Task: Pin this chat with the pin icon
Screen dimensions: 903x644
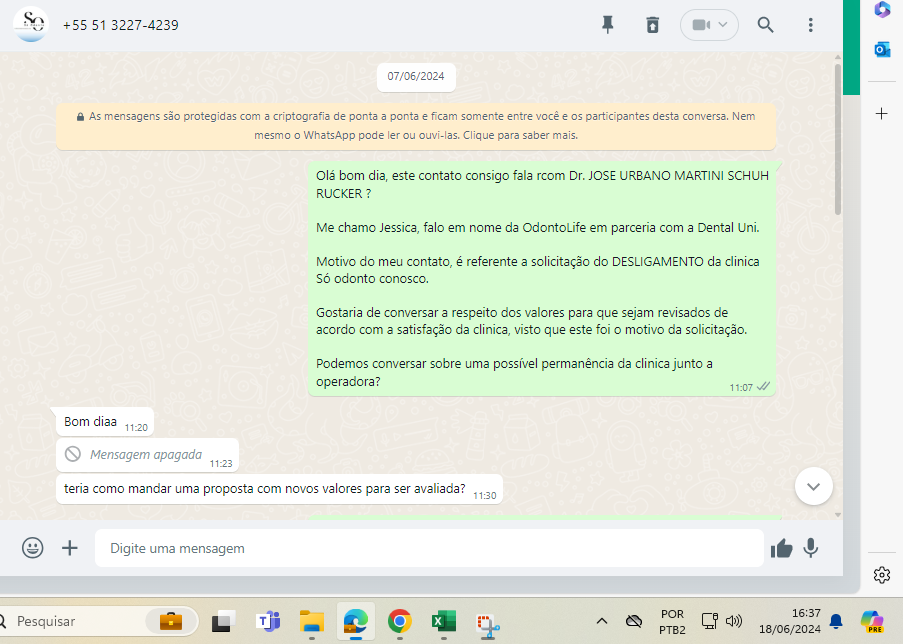Action: (608, 25)
